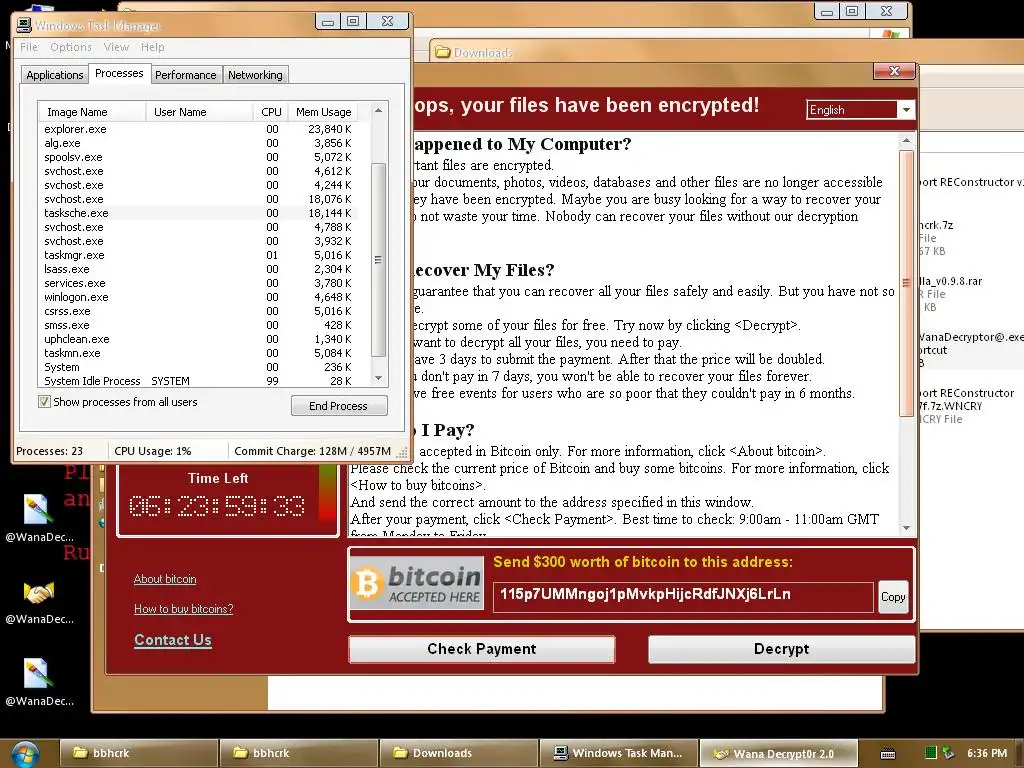Click the green Task Manager CPU tray icon
The height and width of the screenshot is (768, 1024).
[931, 753]
